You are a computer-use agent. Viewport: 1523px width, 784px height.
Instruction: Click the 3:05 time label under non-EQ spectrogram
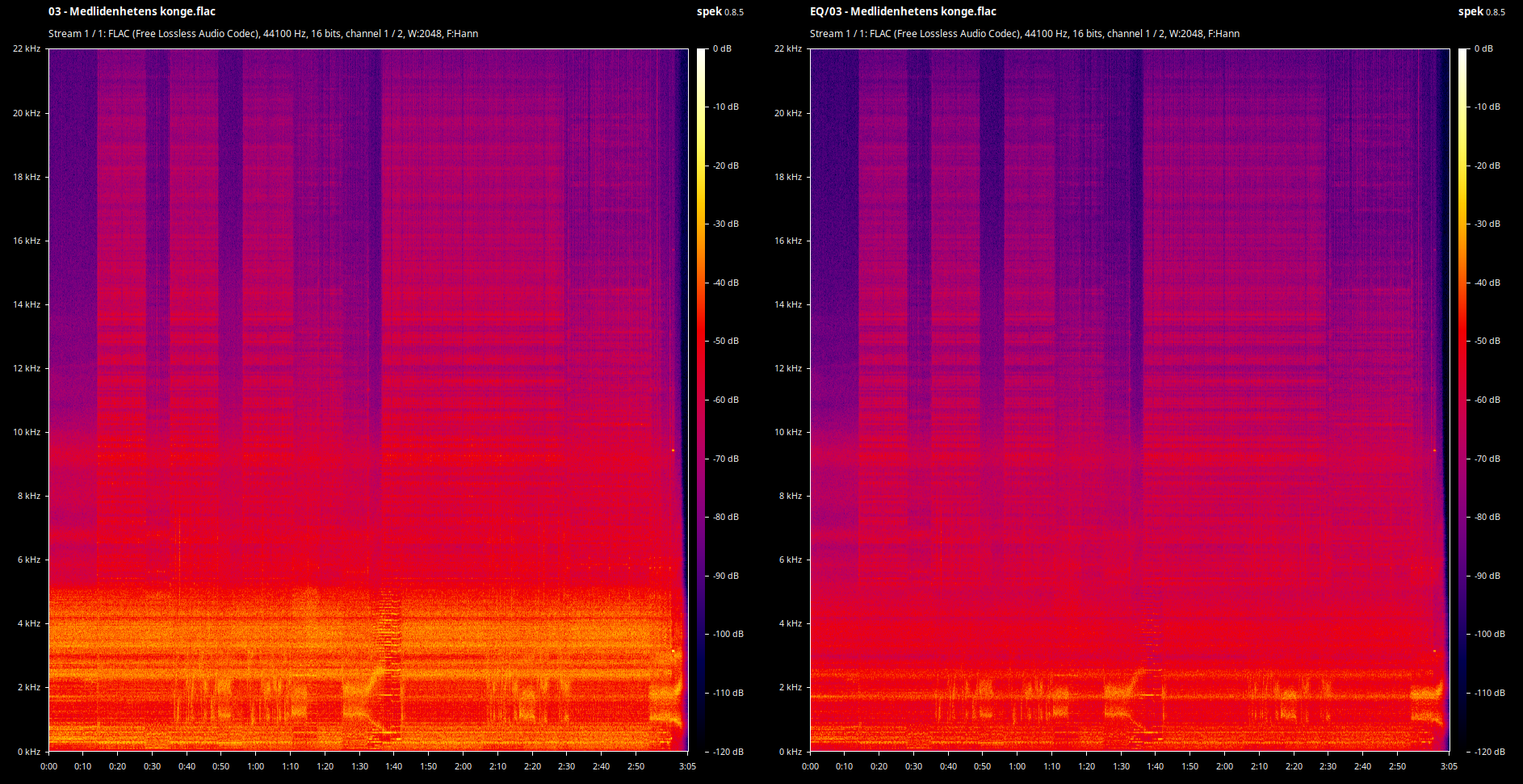[687, 766]
